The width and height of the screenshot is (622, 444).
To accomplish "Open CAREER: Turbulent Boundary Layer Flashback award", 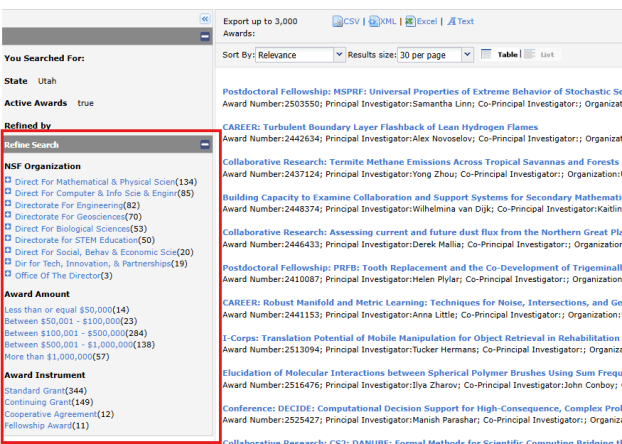I will point(380,127).
